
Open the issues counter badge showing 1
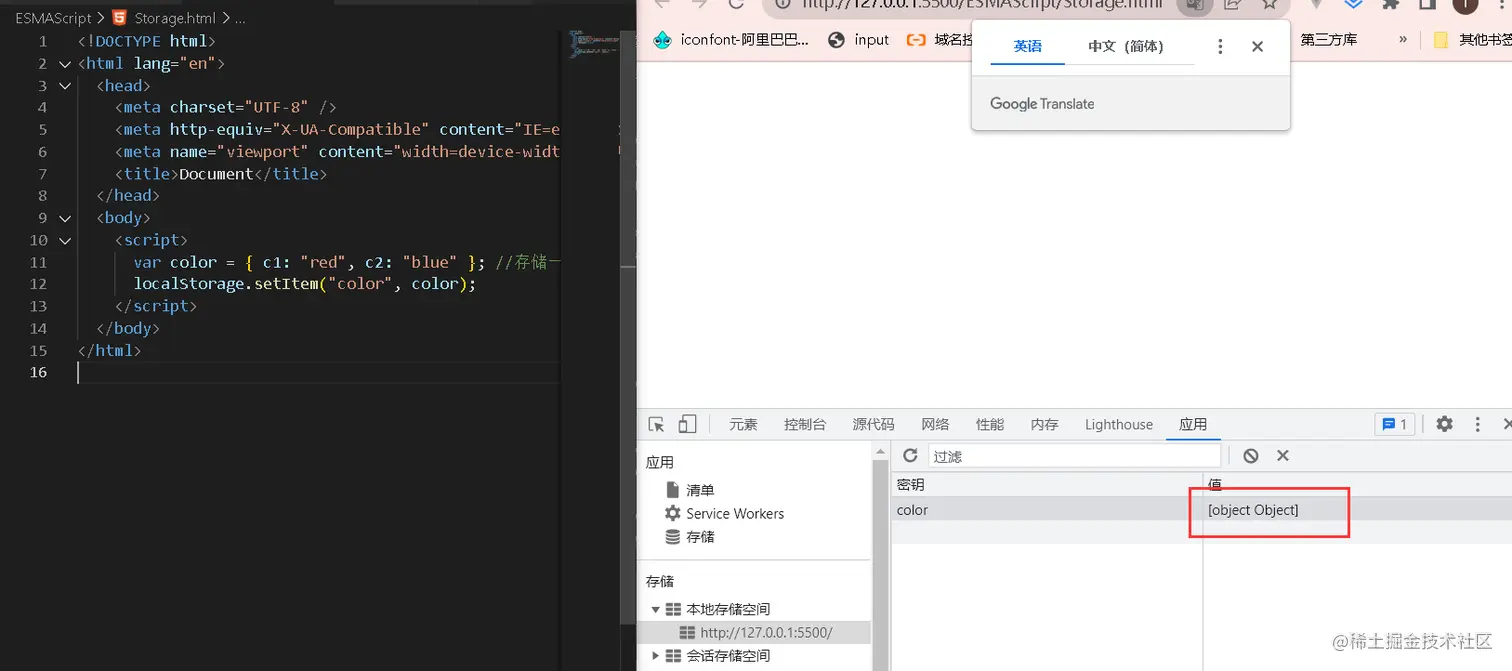1394,424
